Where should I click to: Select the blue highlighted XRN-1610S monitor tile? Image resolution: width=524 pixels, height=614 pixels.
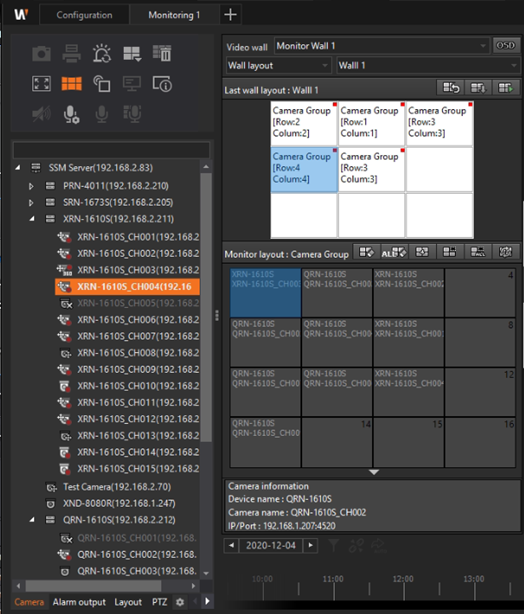(266, 293)
